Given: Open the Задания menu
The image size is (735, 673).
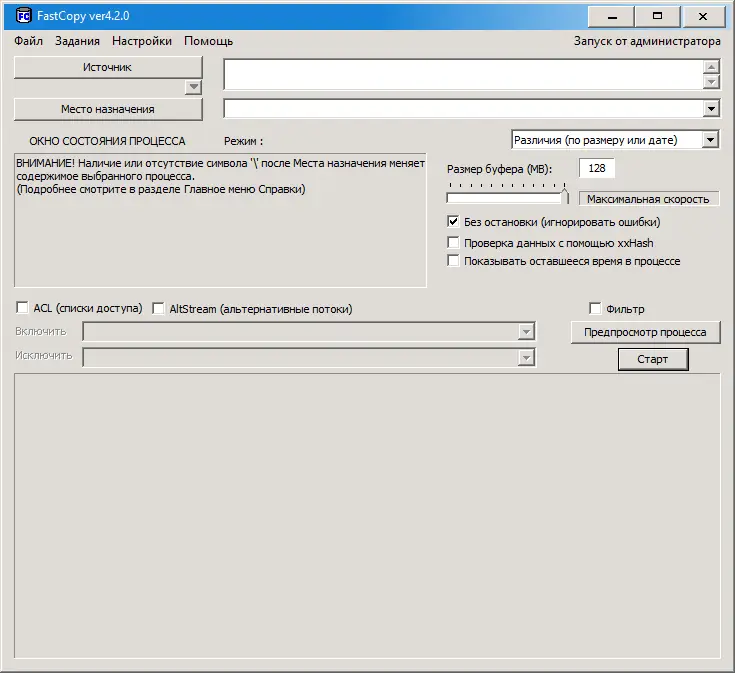Looking at the screenshot, I should coord(77,41).
